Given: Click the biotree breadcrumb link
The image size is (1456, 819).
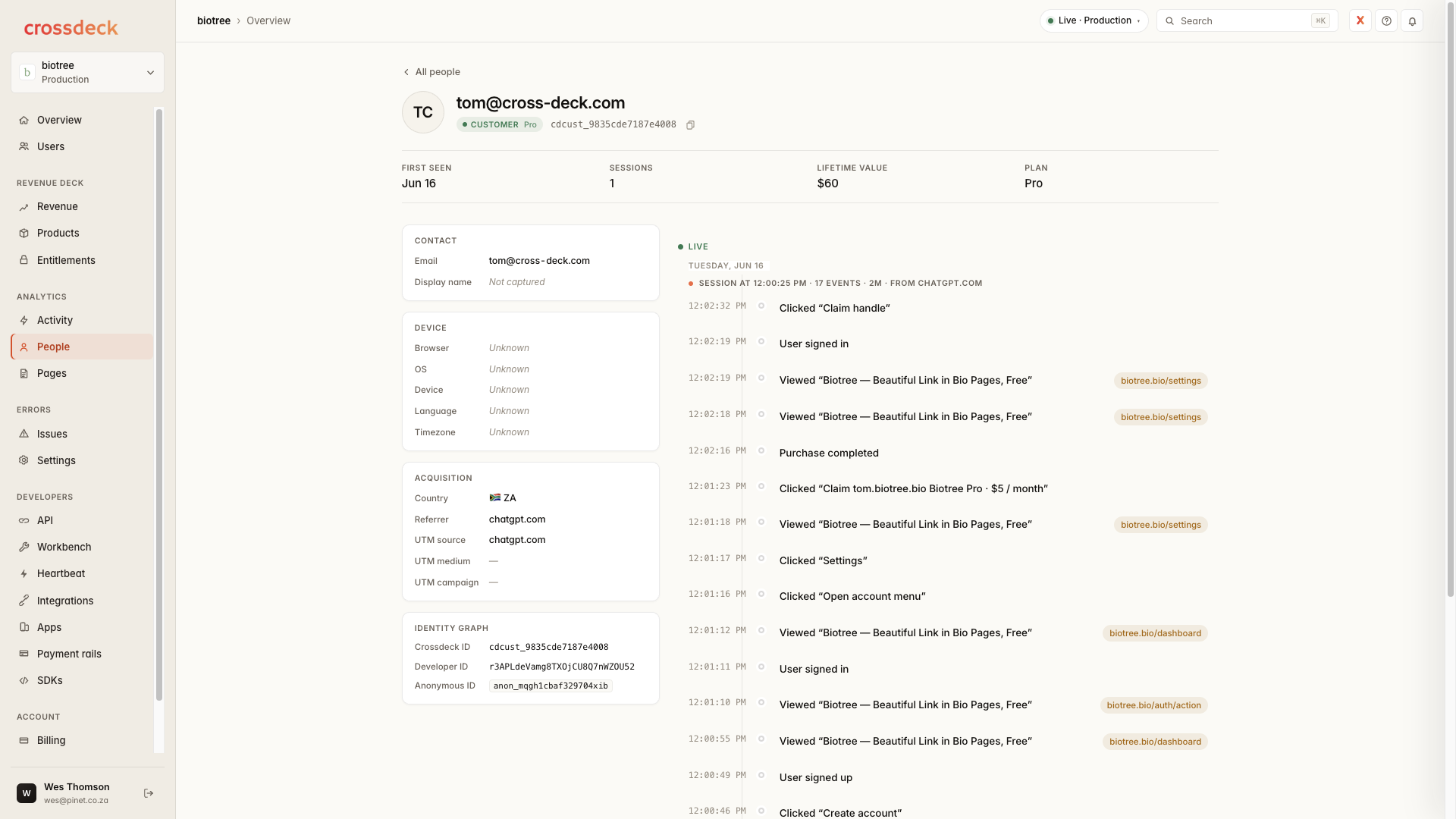Looking at the screenshot, I should (x=214, y=21).
